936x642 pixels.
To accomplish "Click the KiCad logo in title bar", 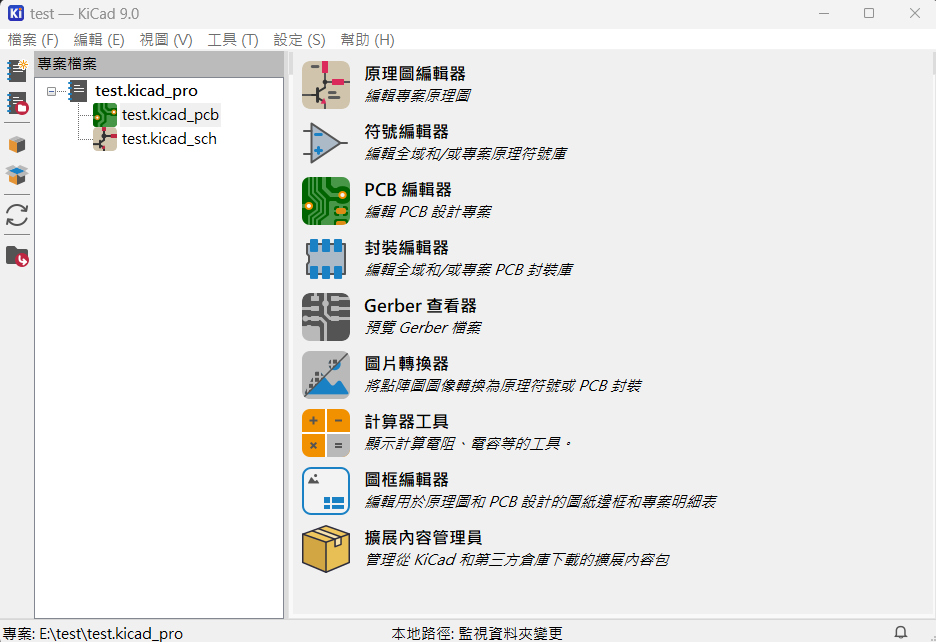I will [16, 13].
